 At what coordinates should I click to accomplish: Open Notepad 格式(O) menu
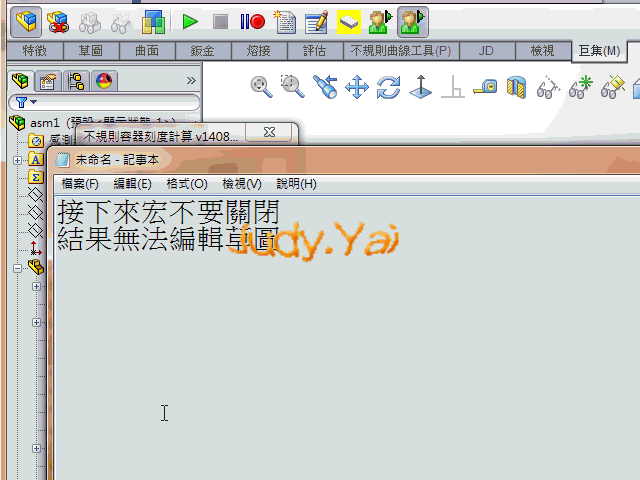click(187, 184)
